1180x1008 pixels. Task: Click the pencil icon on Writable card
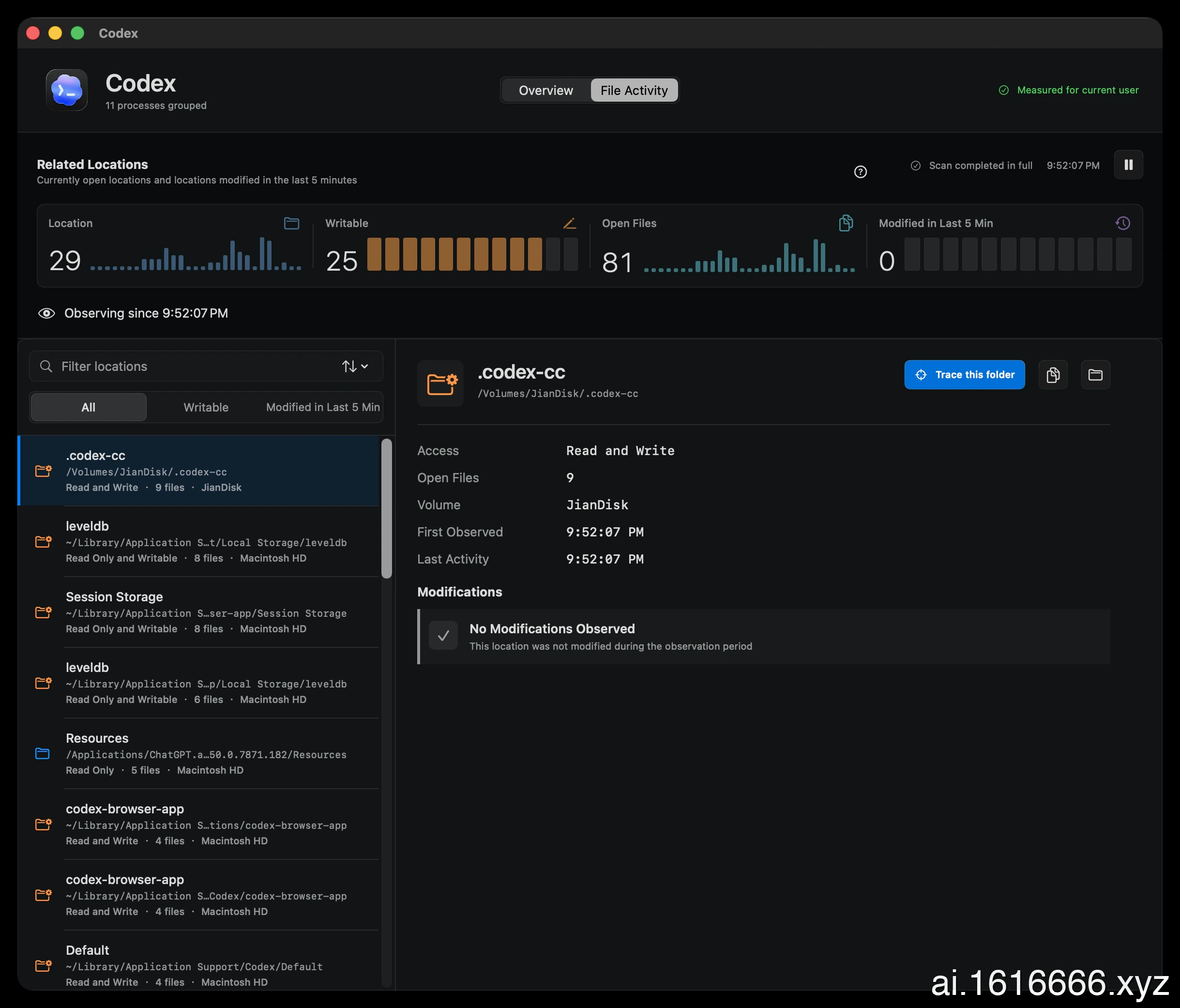pyautogui.click(x=570, y=223)
